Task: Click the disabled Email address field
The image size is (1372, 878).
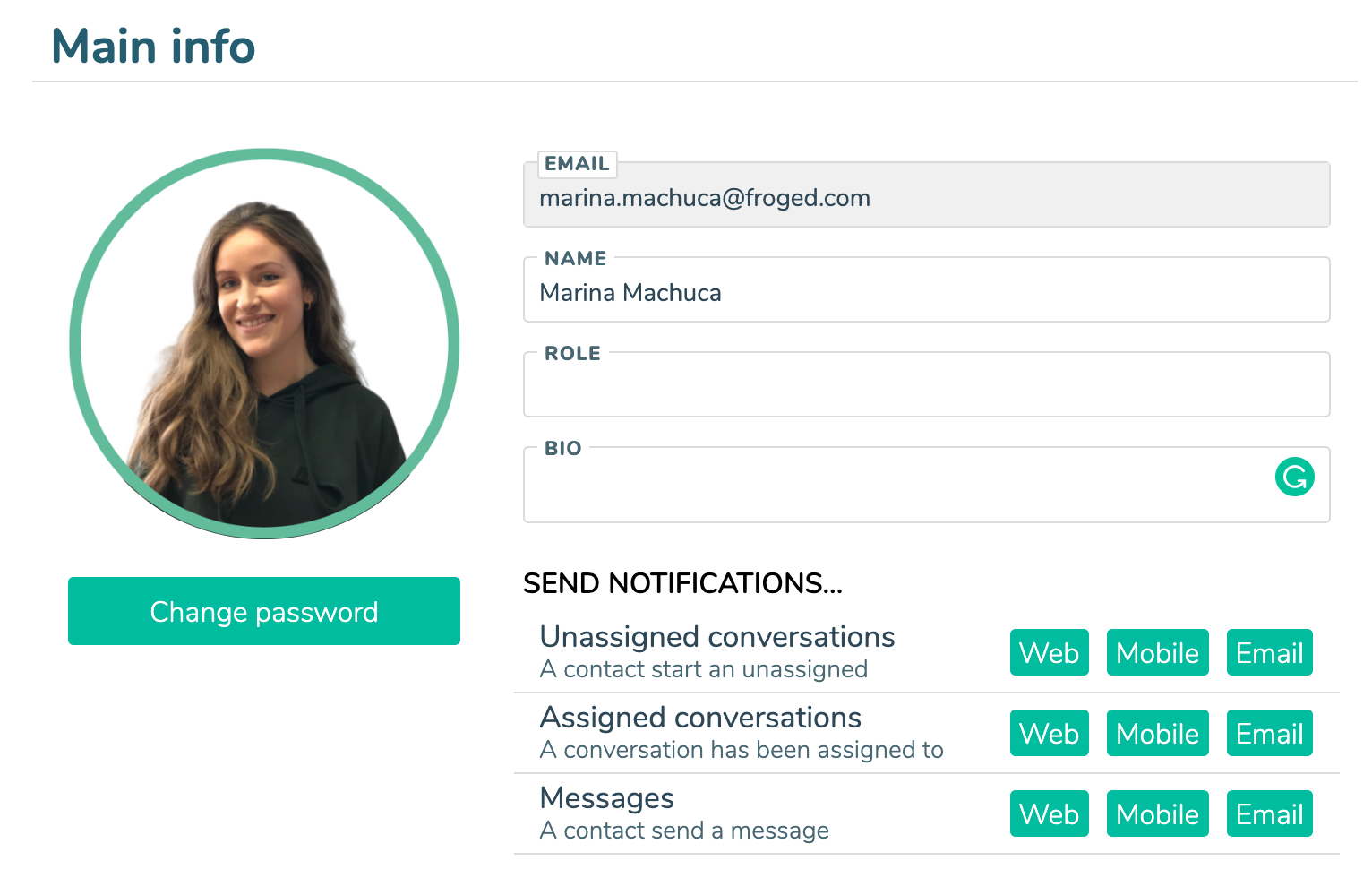Action: (x=926, y=198)
